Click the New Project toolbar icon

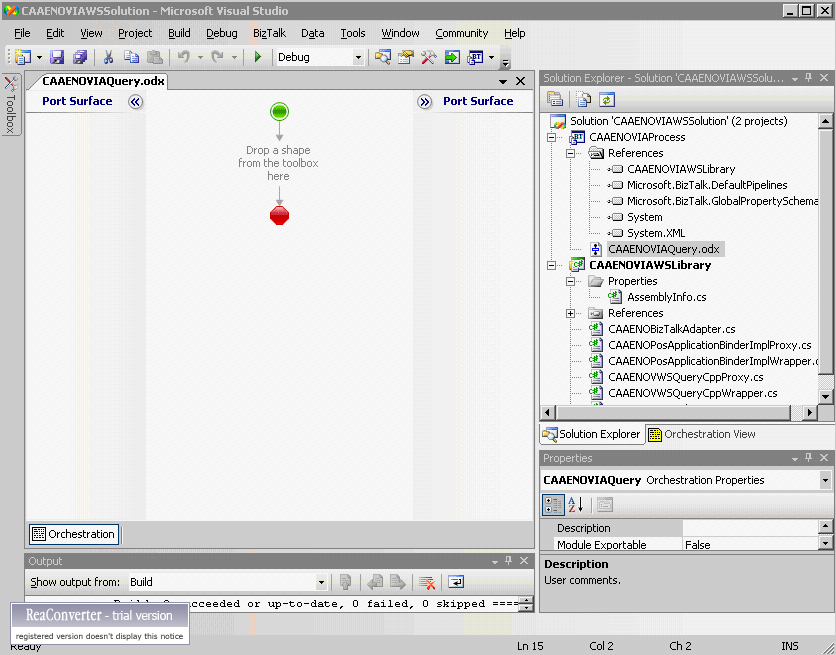tap(23, 57)
